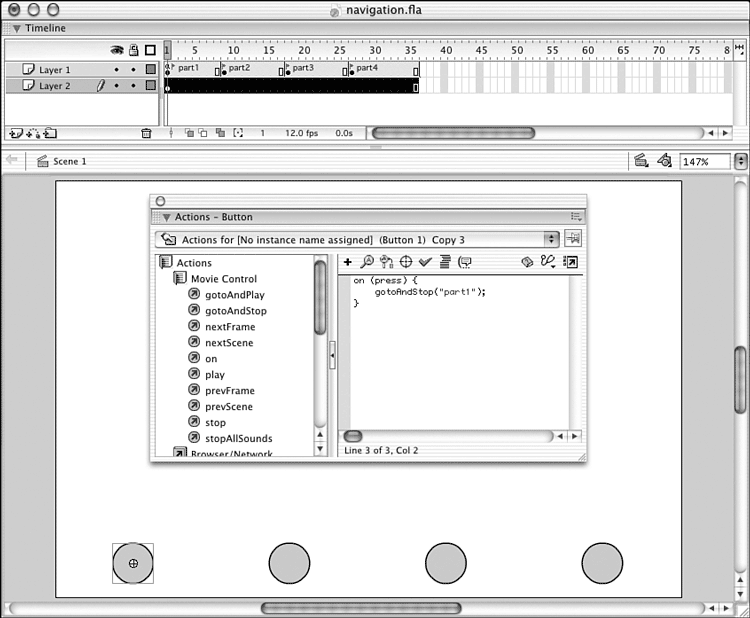The image size is (750, 618).
Task: Click the Reference book icon
Action: [x=527, y=262]
